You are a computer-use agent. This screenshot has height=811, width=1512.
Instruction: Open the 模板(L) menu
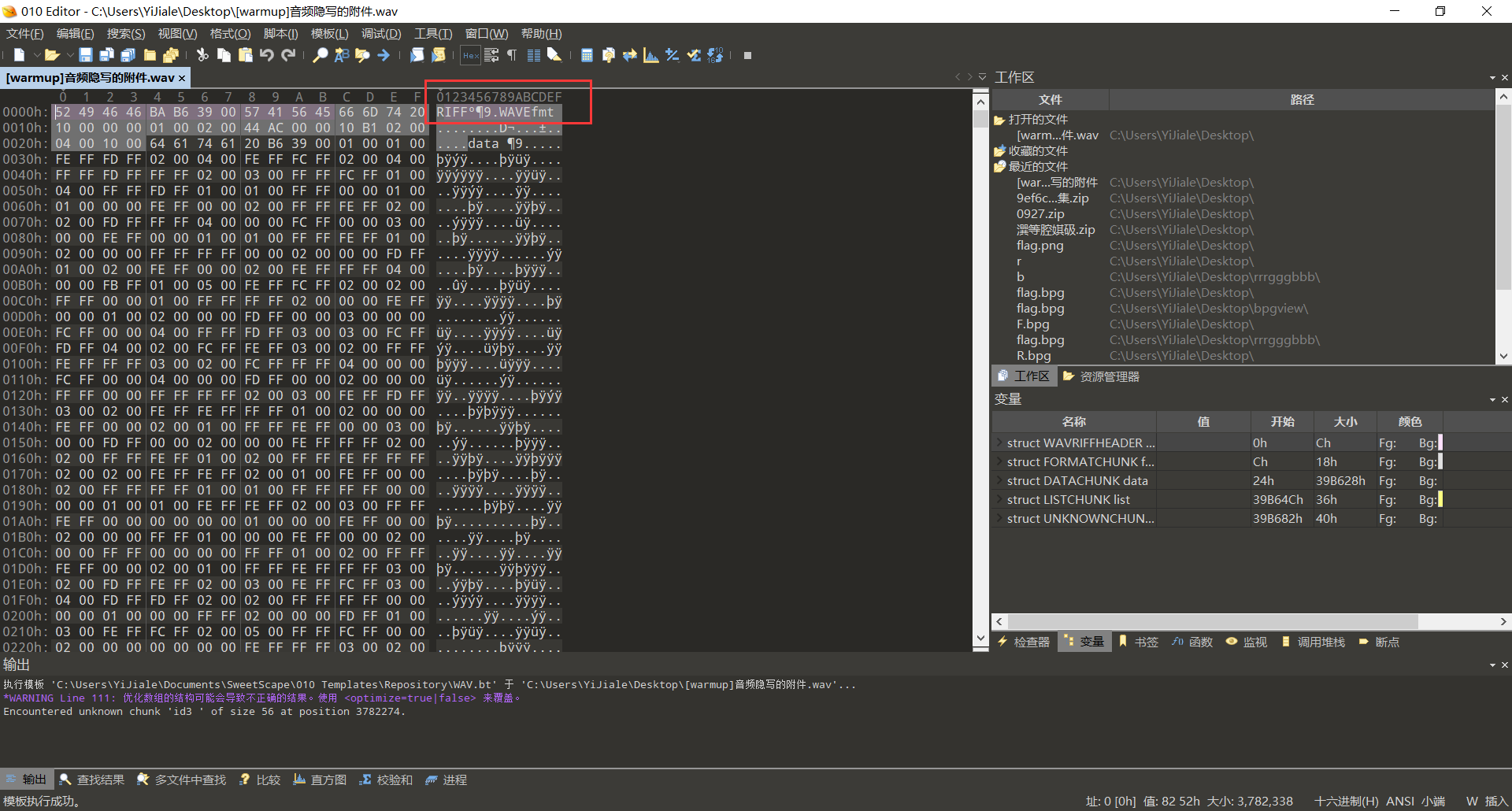tap(329, 34)
